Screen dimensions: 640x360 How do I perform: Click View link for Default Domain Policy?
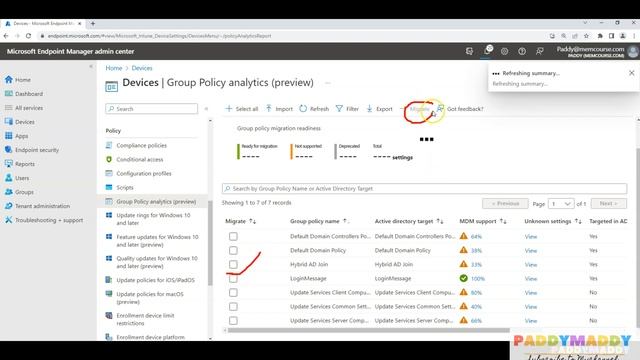531,251
